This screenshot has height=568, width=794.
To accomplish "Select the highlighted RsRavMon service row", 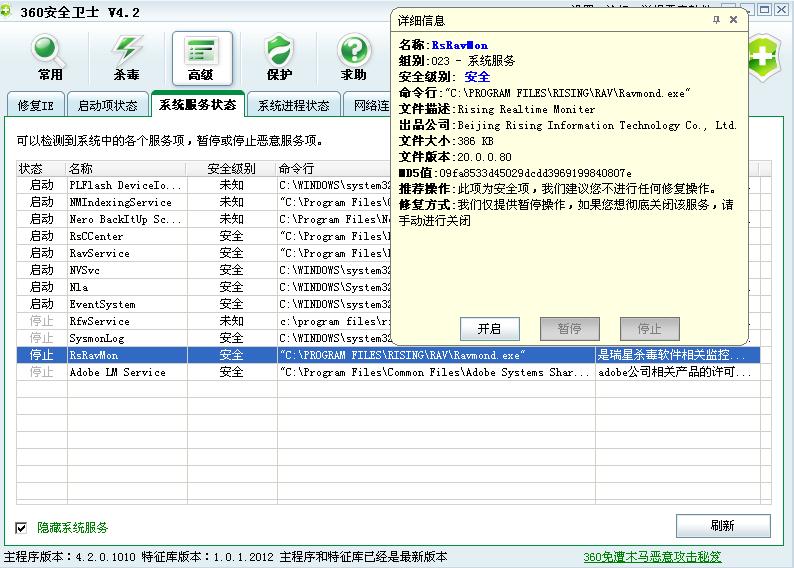I will 388,355.
